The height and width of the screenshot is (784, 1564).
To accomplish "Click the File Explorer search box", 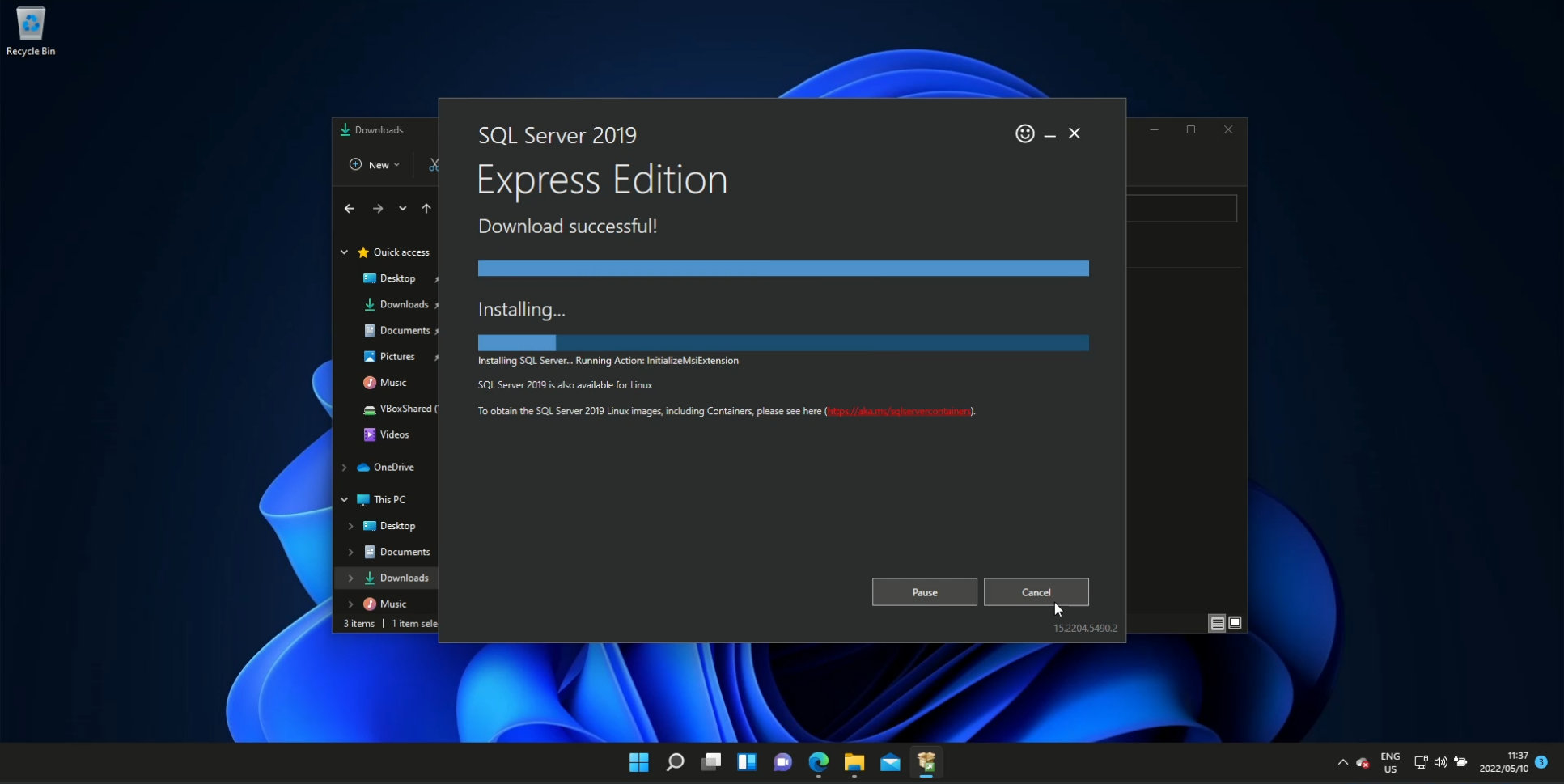I will point(1181,209).
